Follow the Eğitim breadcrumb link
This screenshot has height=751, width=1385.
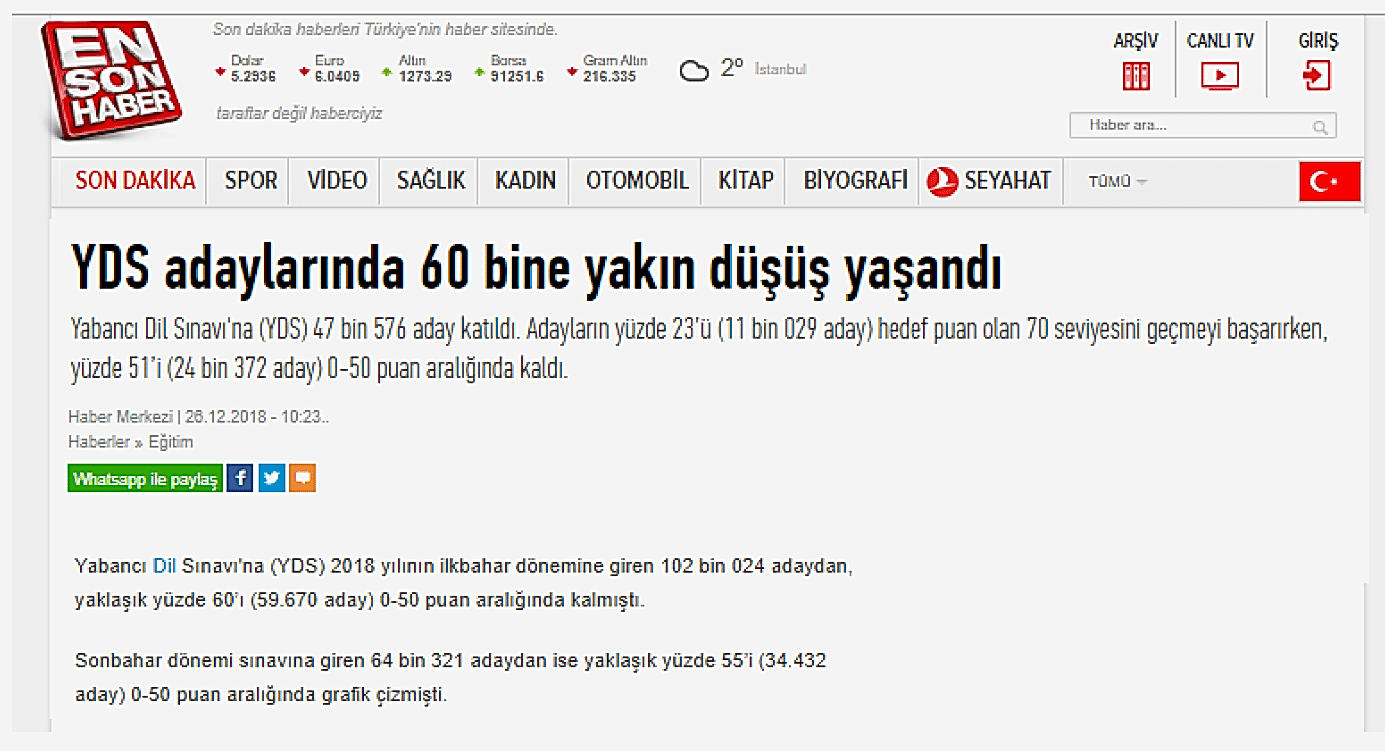[170, 442]
